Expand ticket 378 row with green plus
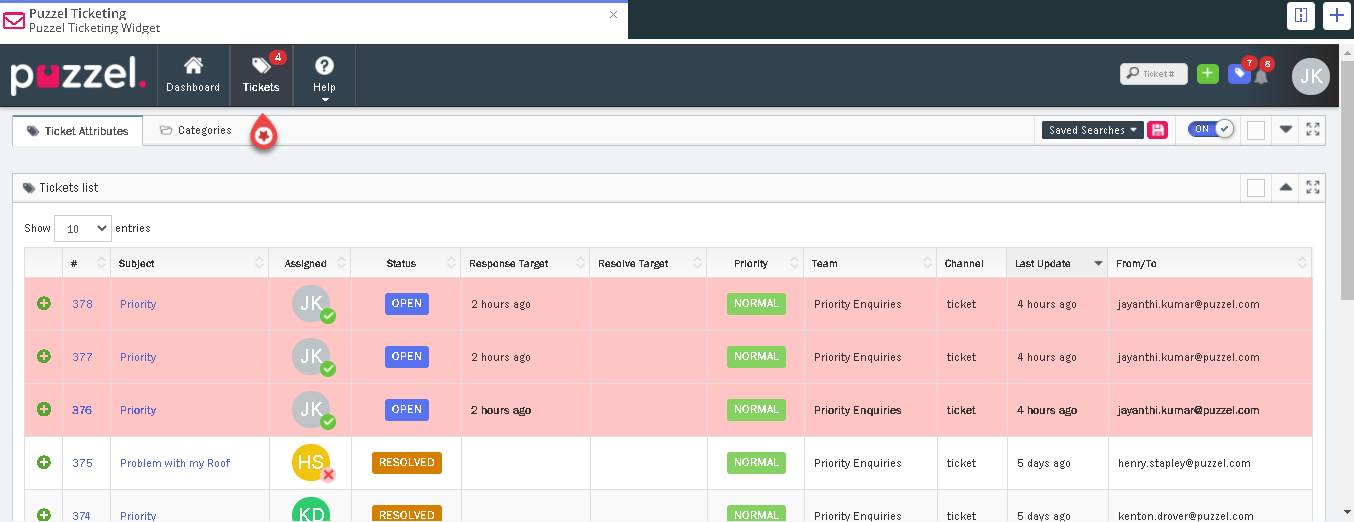Screen dimensions: 1354x522 point(44,304)
